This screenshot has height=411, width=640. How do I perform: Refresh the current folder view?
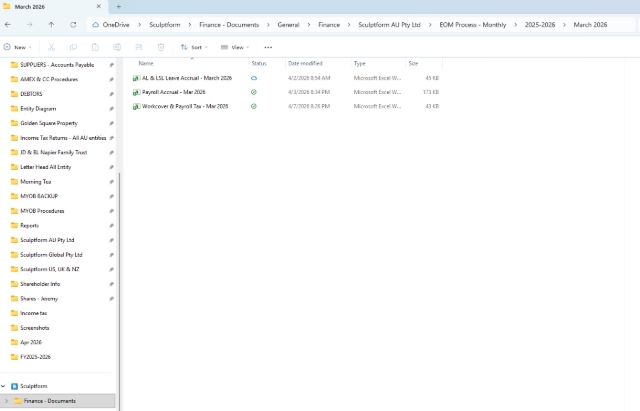click(x=73, y=25)
